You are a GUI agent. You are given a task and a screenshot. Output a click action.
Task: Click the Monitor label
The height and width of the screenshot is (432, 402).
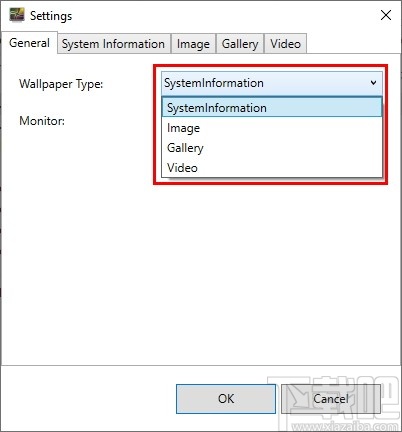pyautogui.click(x=42, y=121)
